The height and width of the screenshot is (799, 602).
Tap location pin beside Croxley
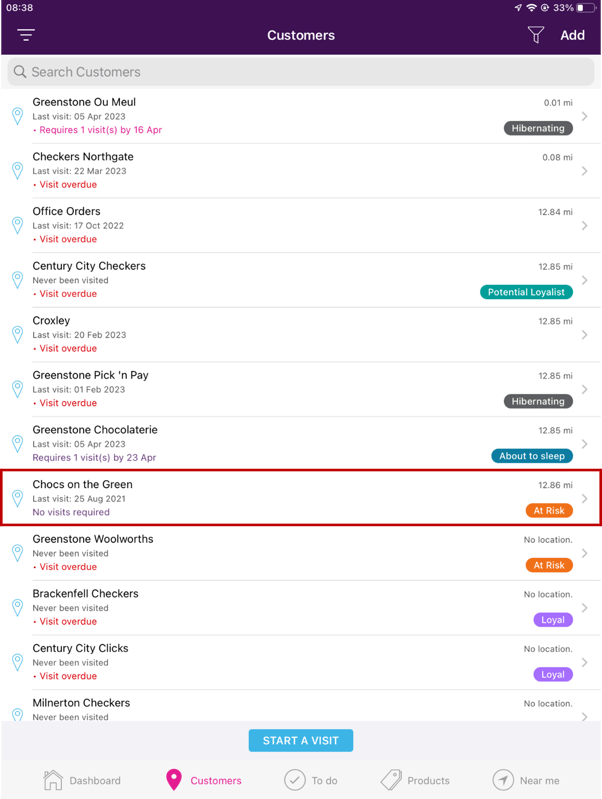17,334
